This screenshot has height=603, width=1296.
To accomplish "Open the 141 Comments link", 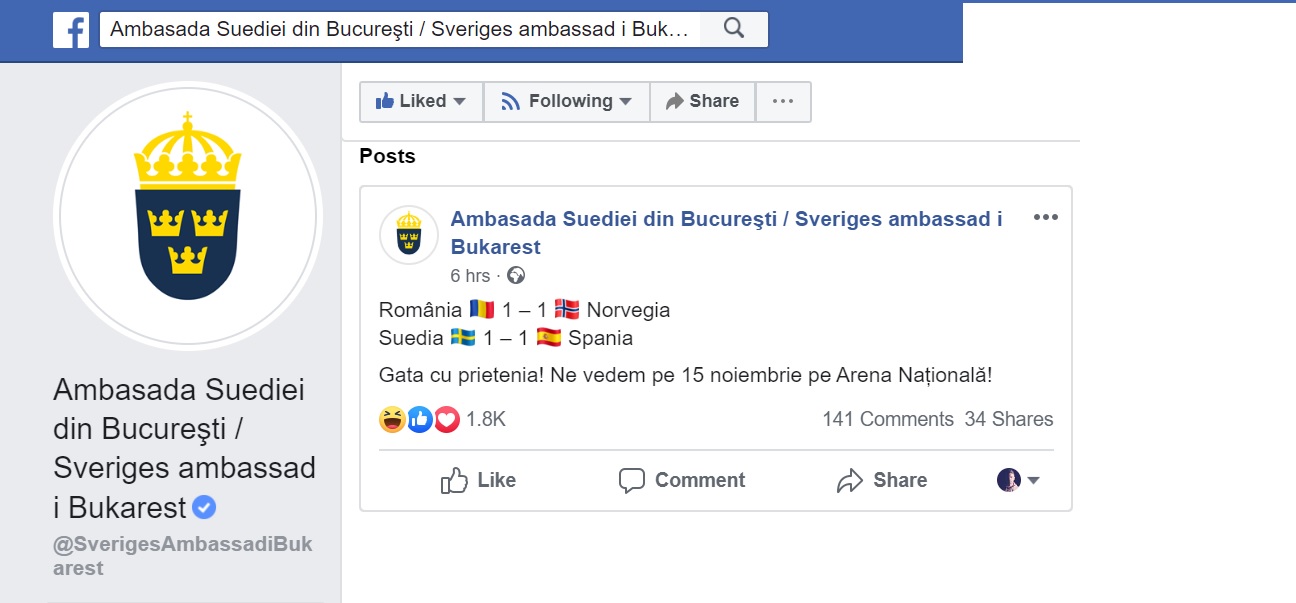I will pyautogui.click(x=888, y=419).
